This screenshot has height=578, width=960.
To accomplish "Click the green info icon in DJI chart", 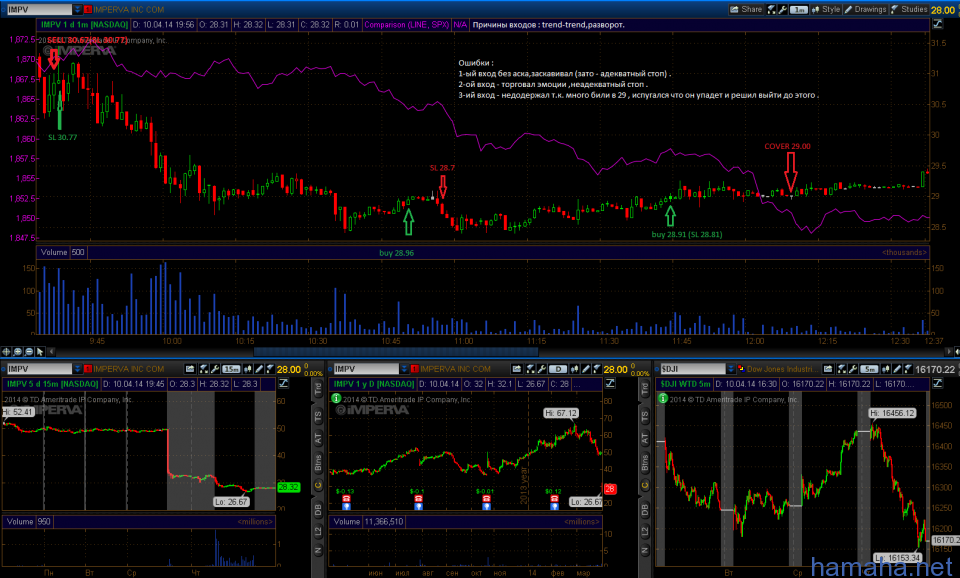I will point(661,398).
